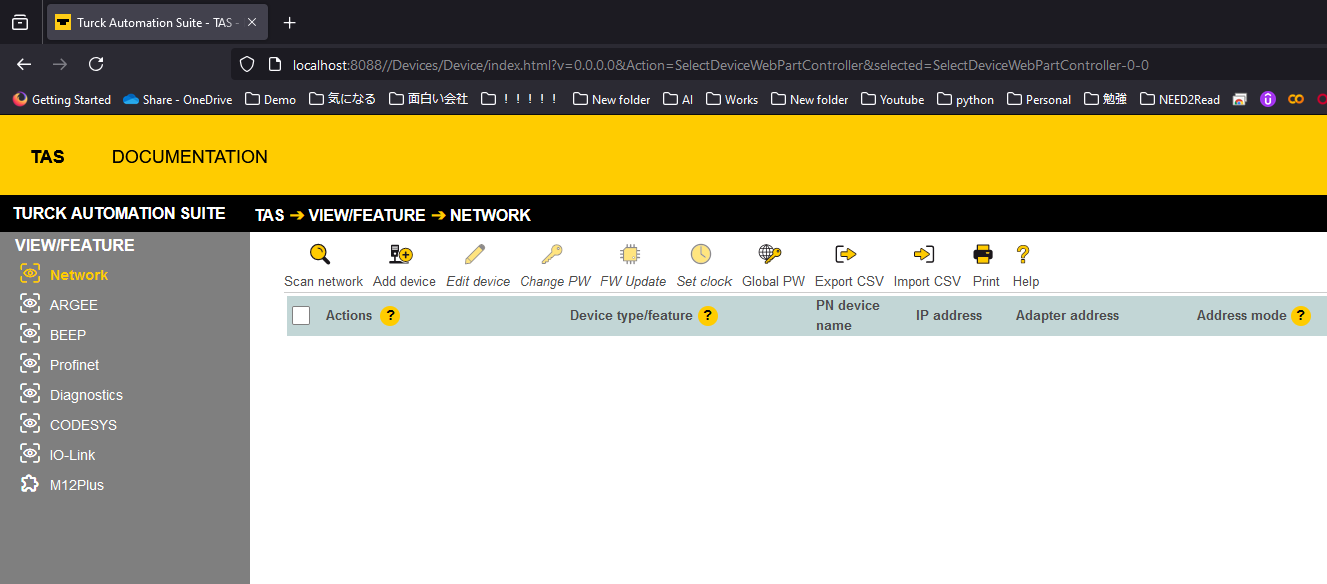This screenshot has width=1327, height=584.
Task: Select the Turck Automation Suite browser tab
Action: coord(159,22)
